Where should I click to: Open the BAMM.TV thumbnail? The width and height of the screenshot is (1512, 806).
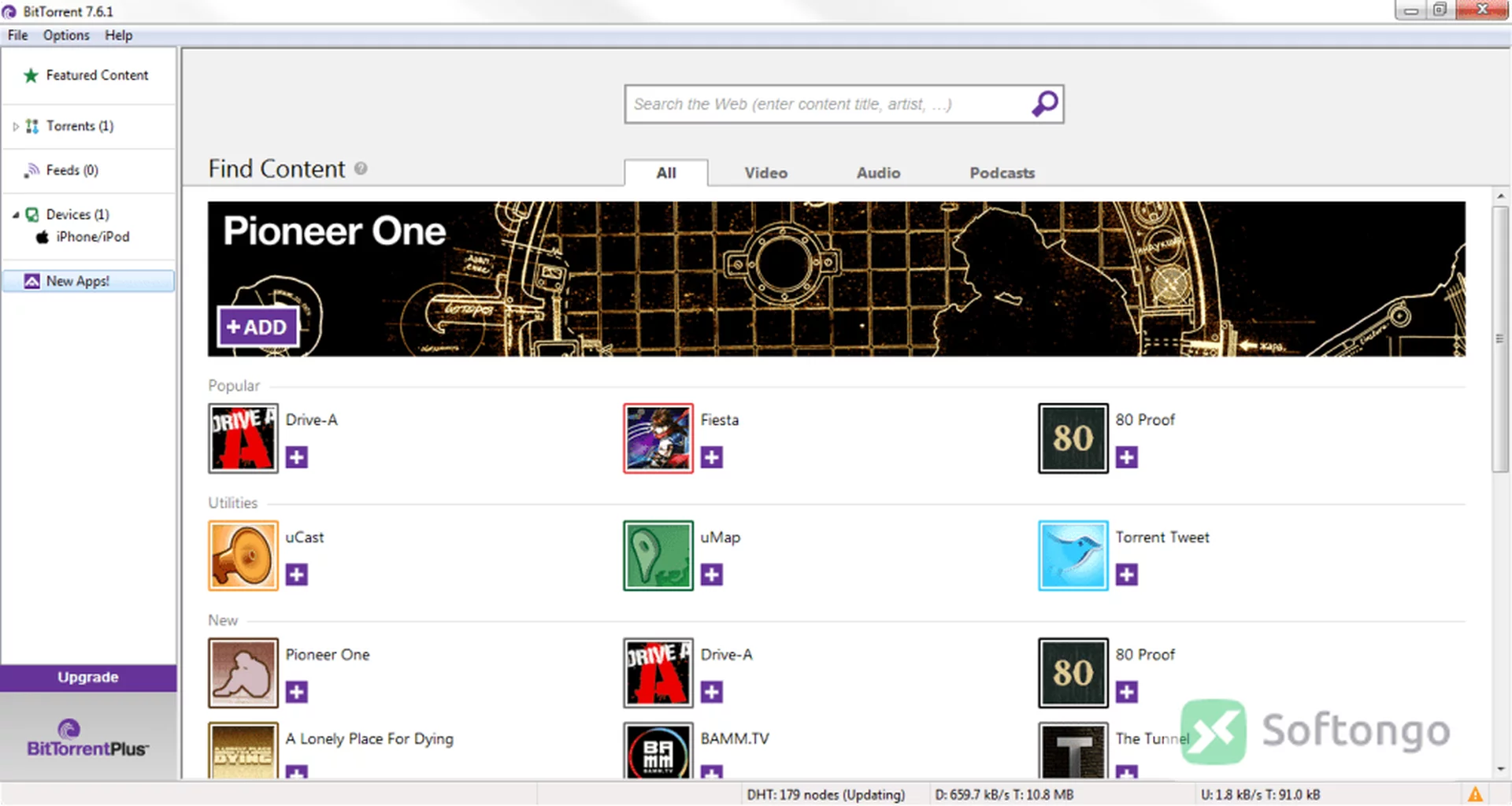tap(658, 751)
